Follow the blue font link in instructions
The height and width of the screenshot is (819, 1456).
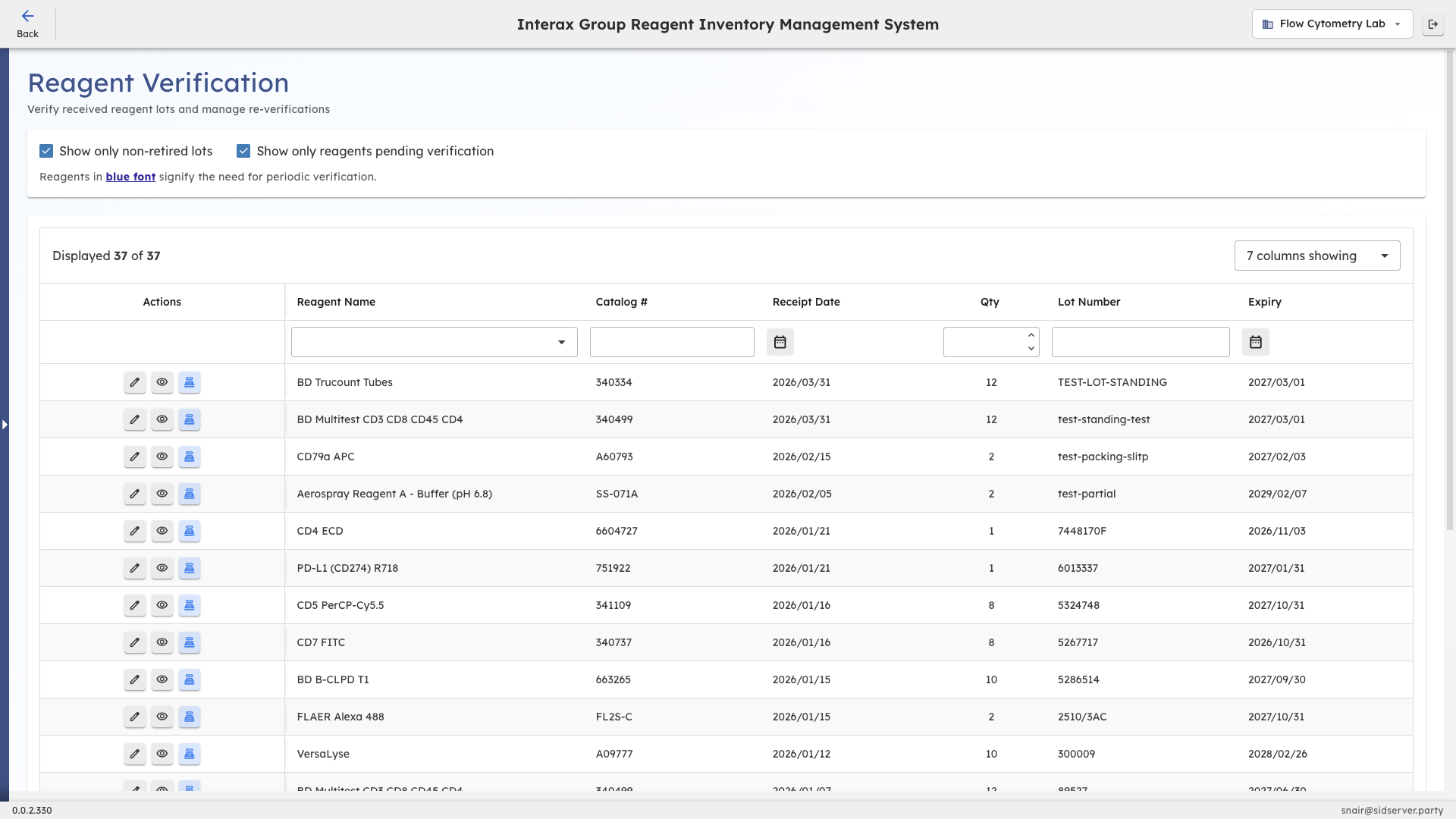130,177
